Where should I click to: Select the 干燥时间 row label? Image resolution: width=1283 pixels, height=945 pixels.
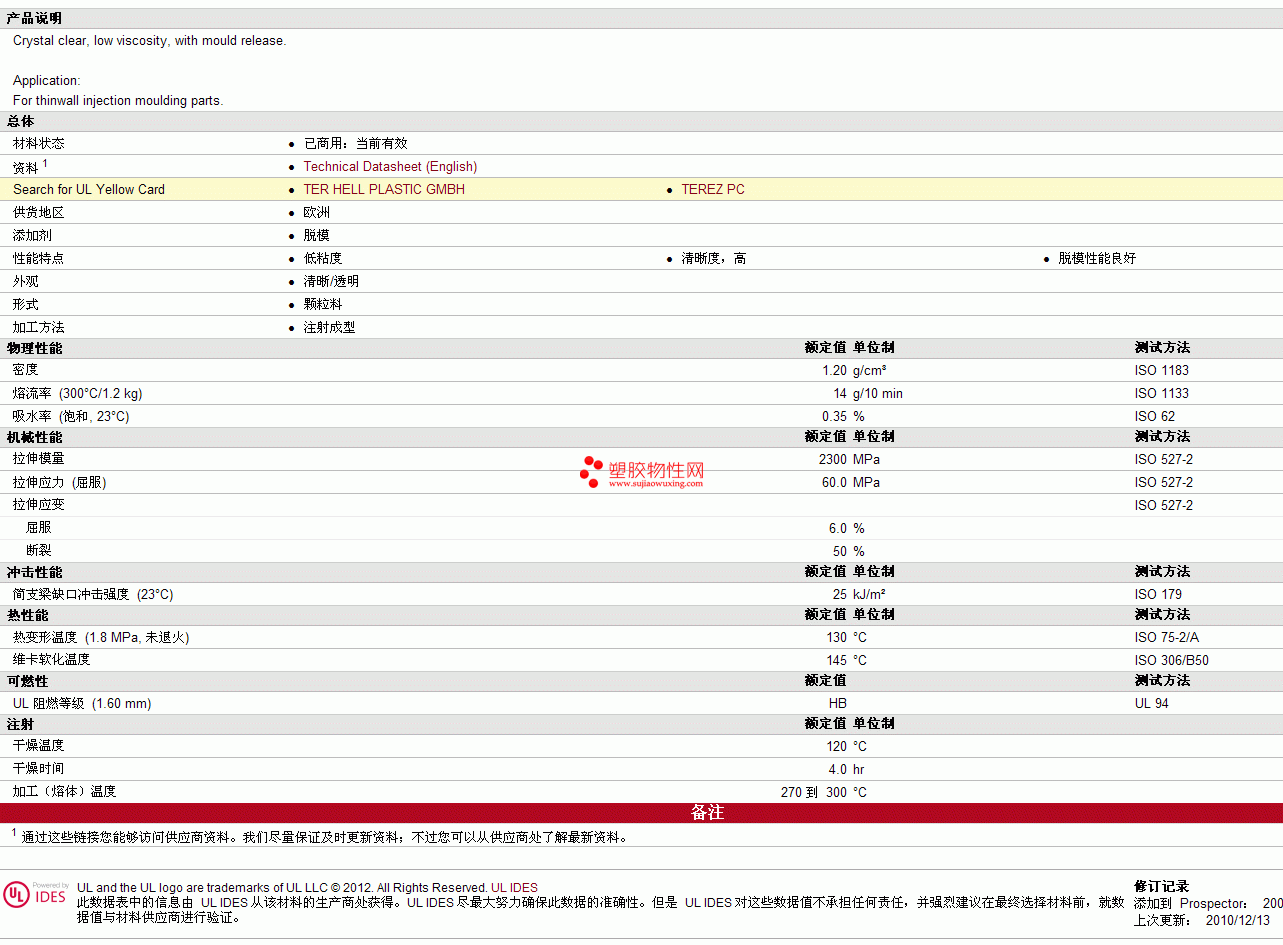pos(38,770)
